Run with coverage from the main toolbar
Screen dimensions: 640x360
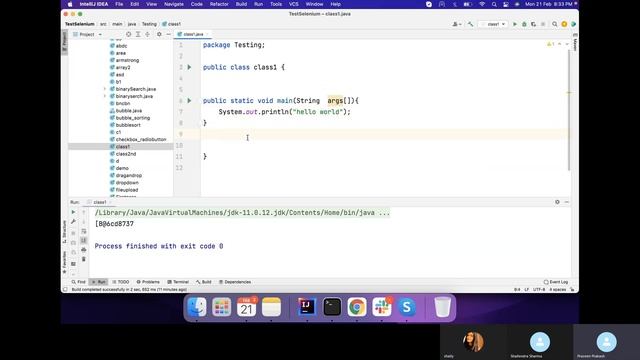pyautogui.click(x=533, y=24)
